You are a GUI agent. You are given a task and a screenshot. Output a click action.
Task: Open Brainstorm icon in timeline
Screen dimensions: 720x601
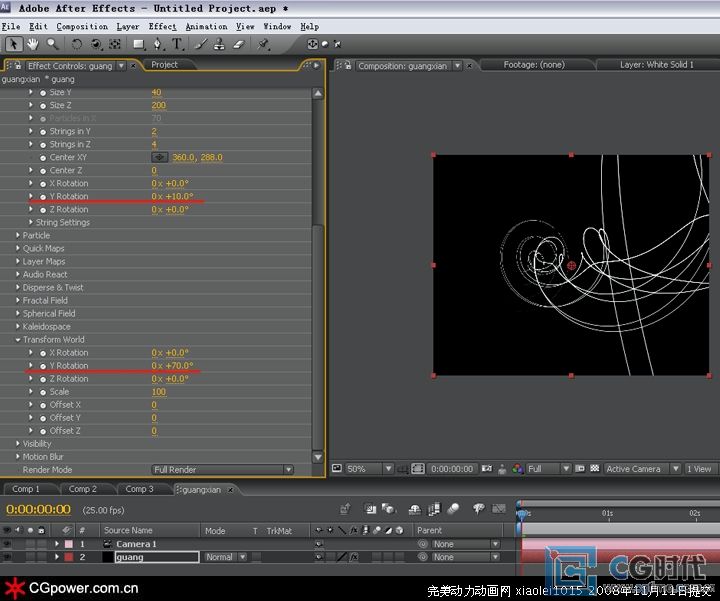click(x=478, y=509)
